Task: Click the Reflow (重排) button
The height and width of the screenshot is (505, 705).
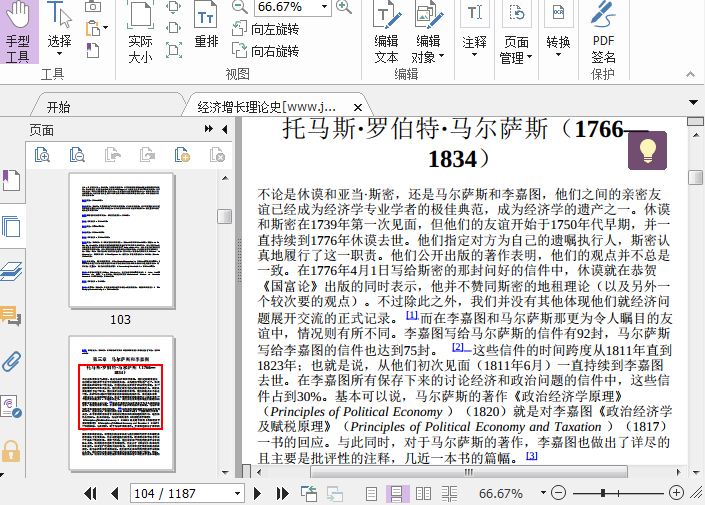Action: [206, 25]
